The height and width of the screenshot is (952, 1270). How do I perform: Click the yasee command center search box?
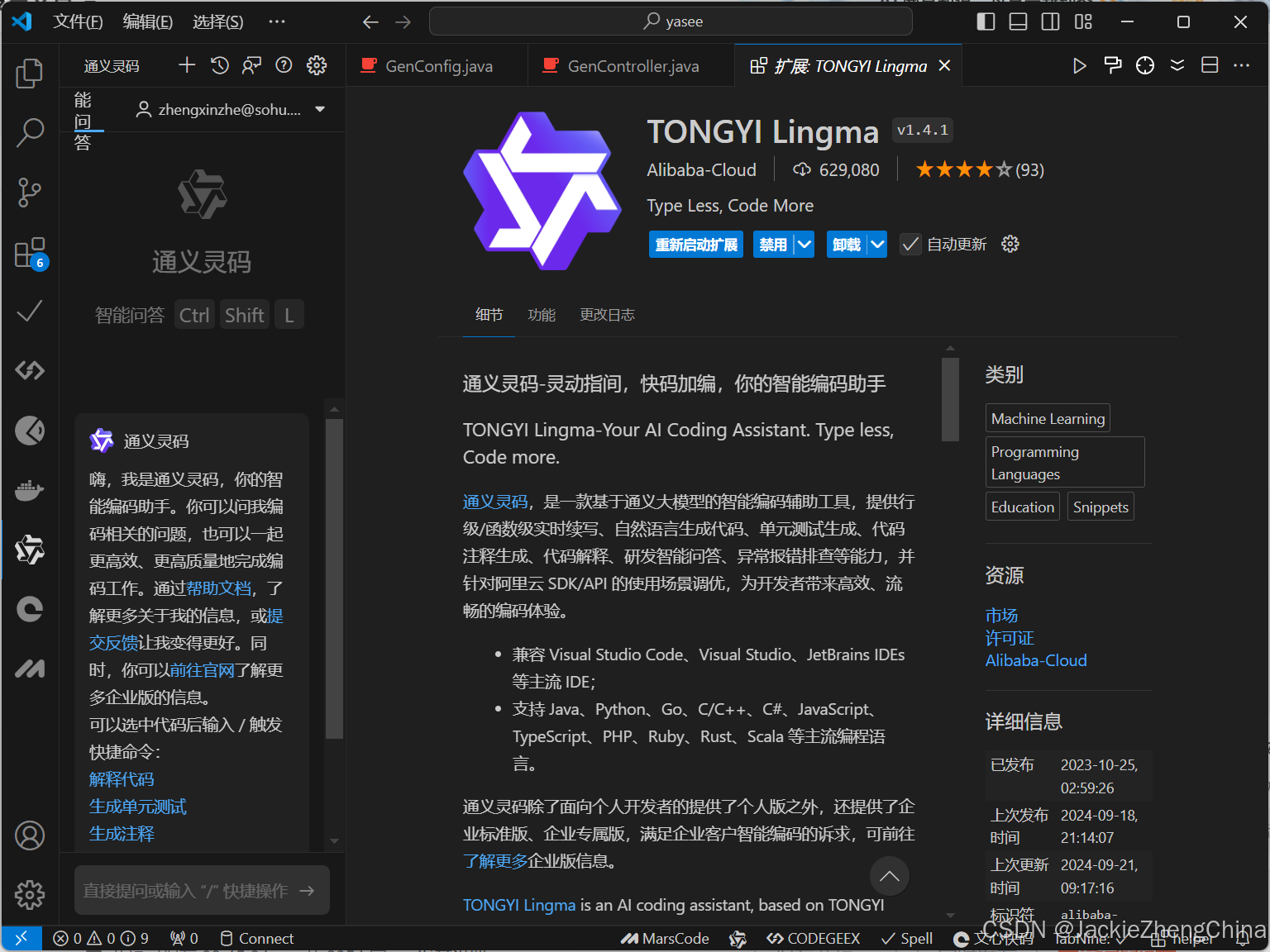[x=671, y=21]
